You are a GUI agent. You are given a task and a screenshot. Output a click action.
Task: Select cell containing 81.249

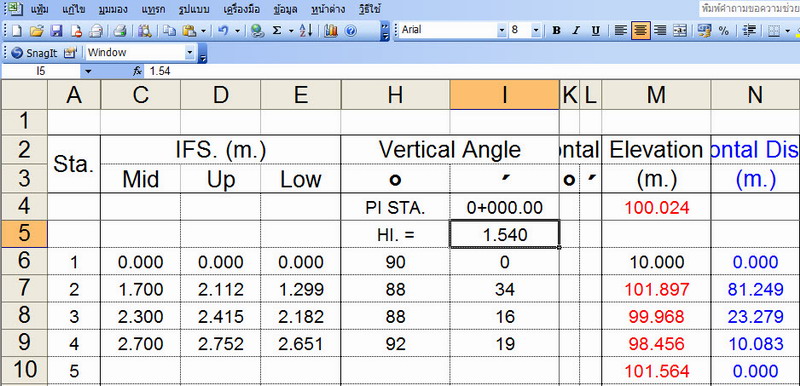pyautogui.click(x=755, y=289)
